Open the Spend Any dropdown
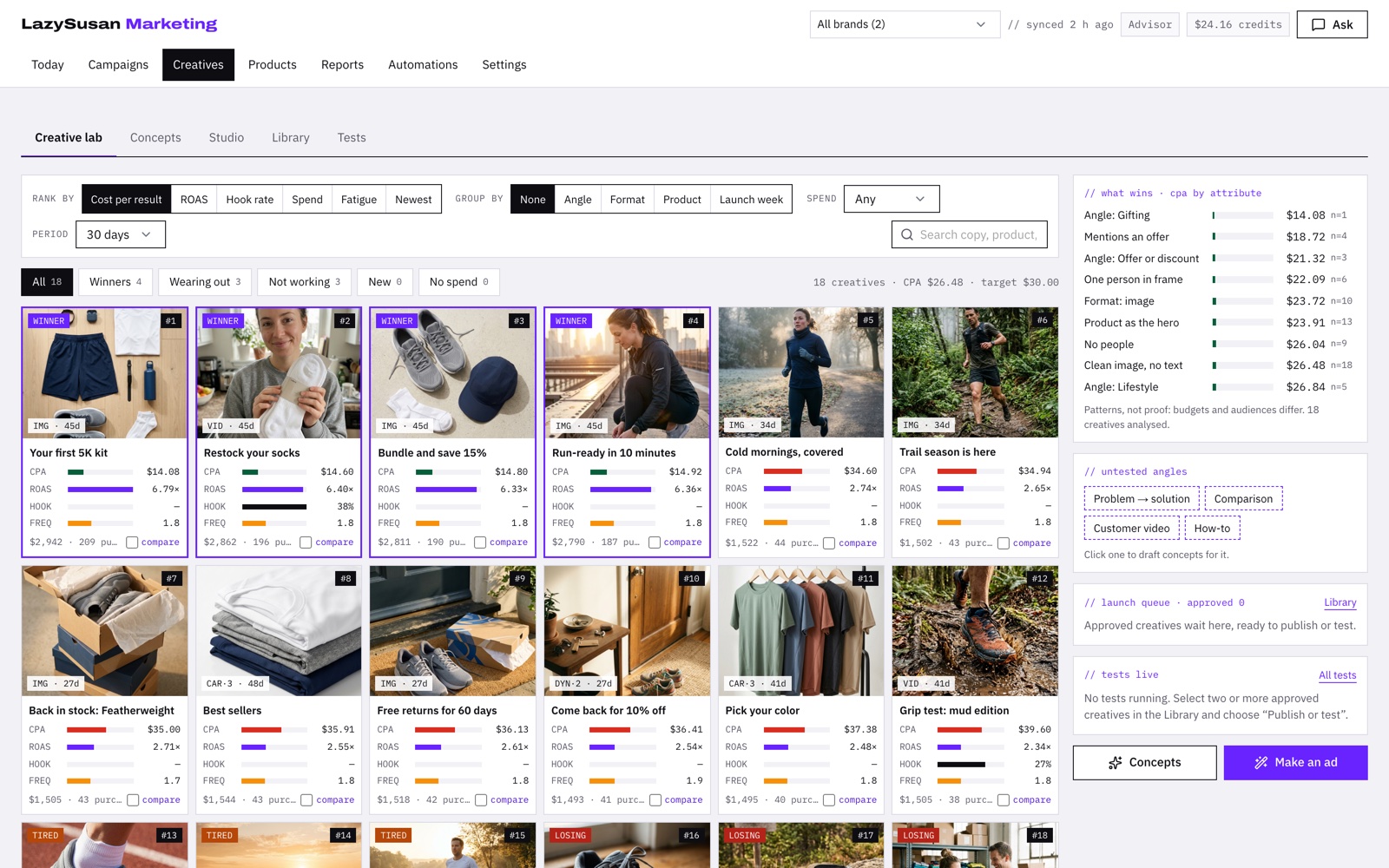 (x=892, y=199)
